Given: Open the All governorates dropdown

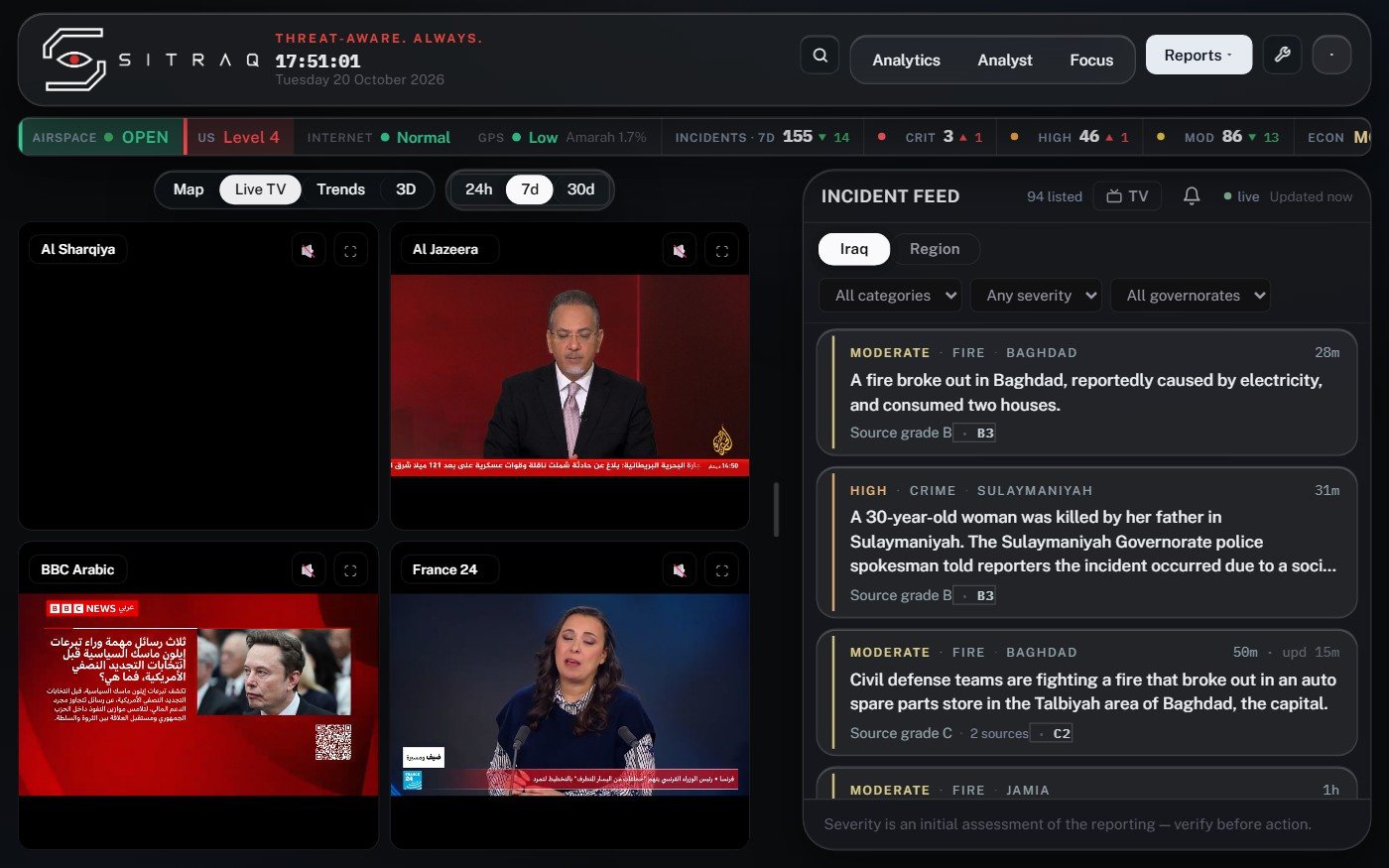Looking at the screenshot, I should (x=1190, y=296).
